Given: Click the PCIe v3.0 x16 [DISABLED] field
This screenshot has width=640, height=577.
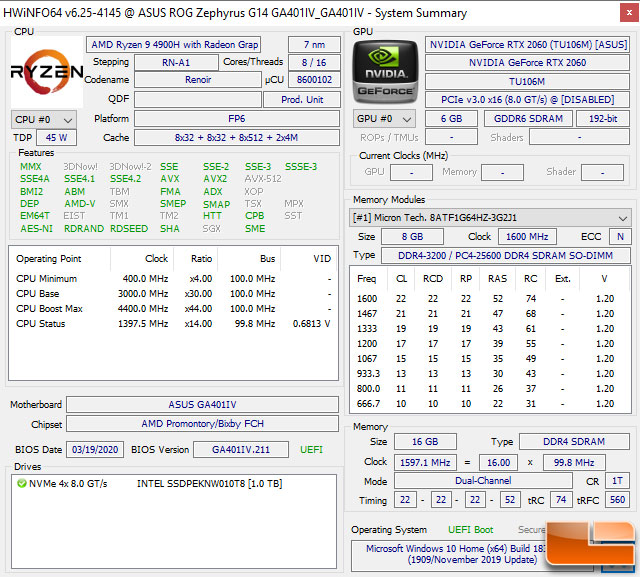Looking at the screenshot, I should (x=527, y=100).
